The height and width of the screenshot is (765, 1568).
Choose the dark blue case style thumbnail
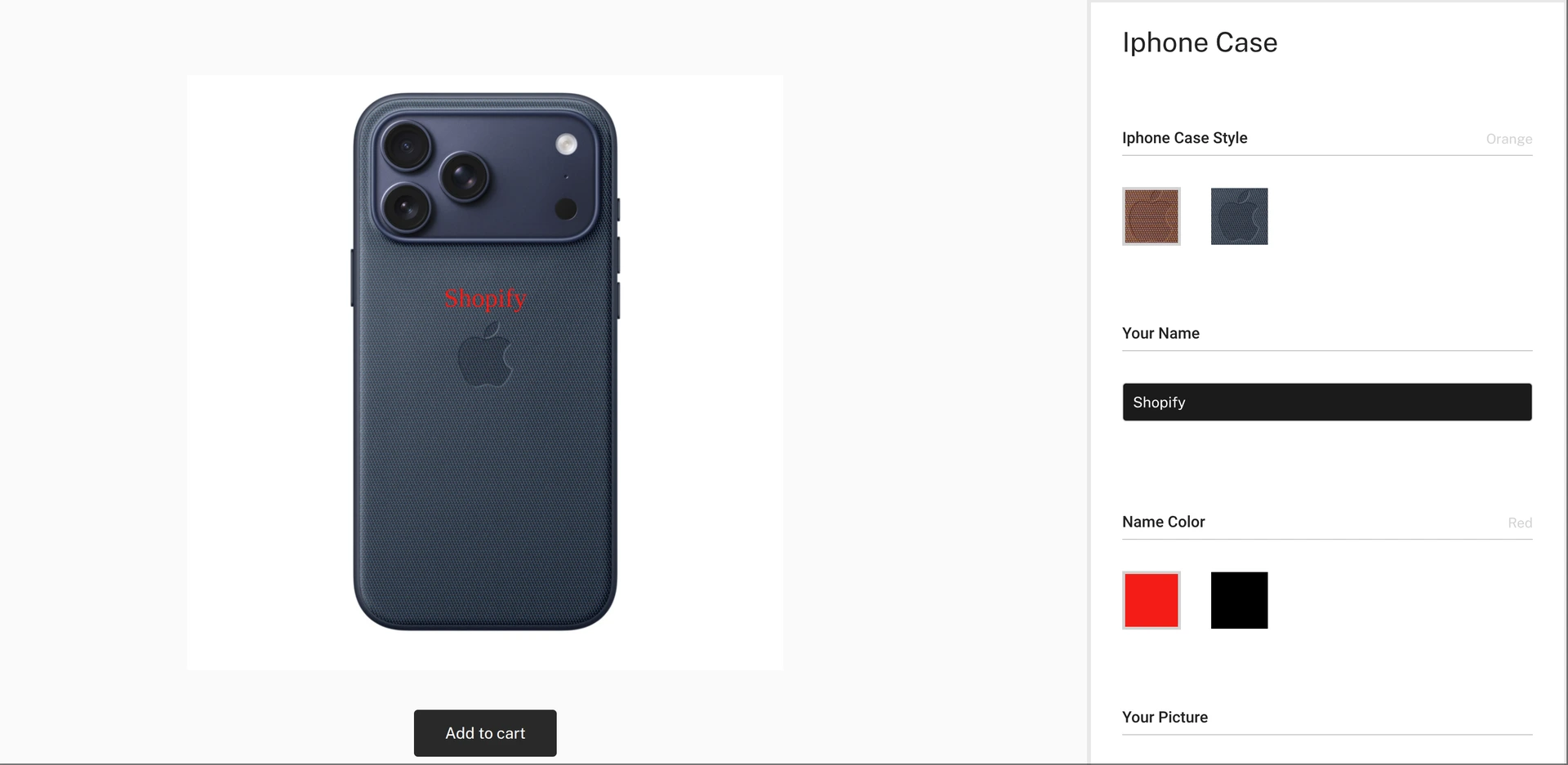1239,216
